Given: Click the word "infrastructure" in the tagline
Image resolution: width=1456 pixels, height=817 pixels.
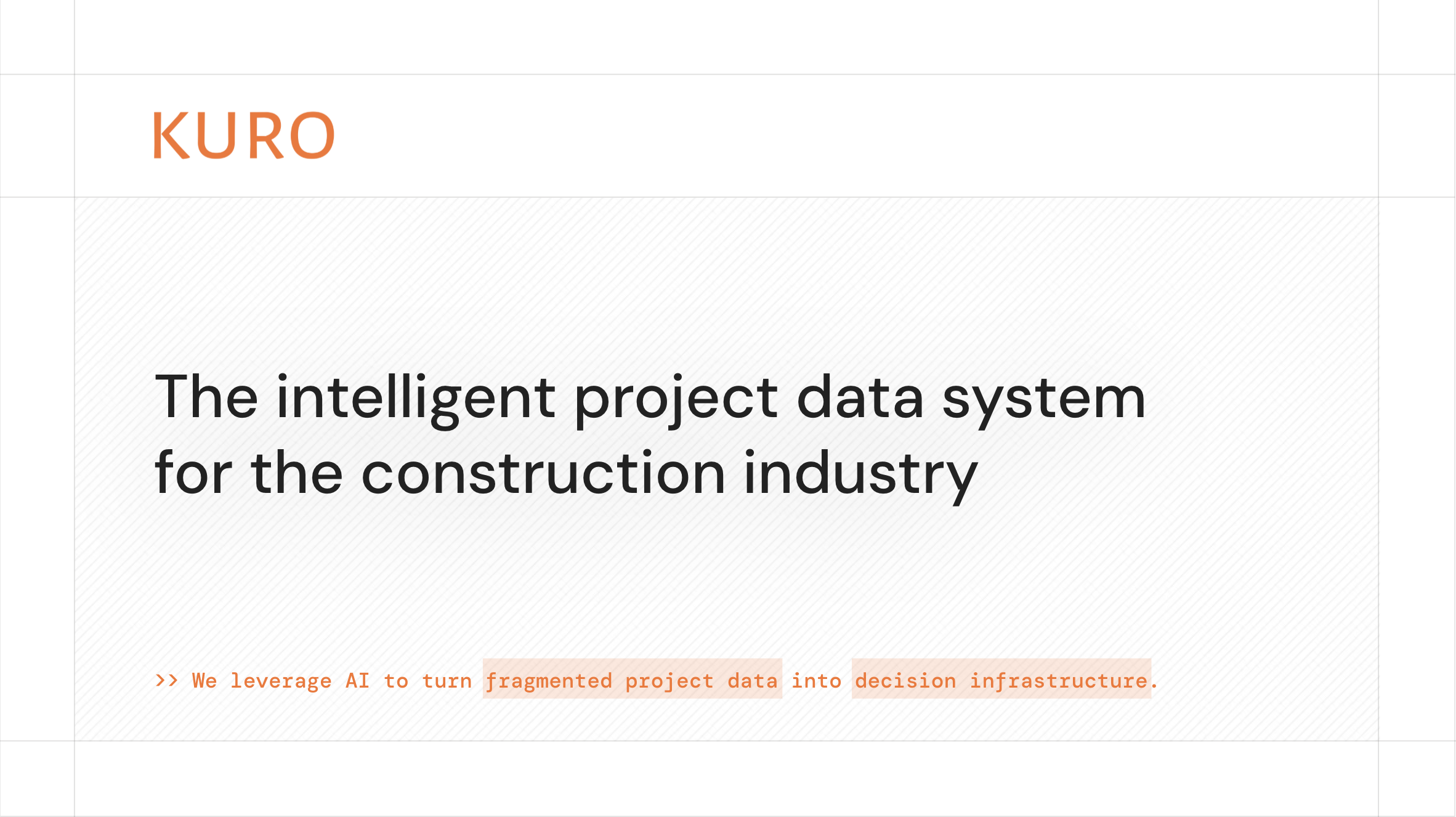Looking at the screenshot, I should point(1059,680).
